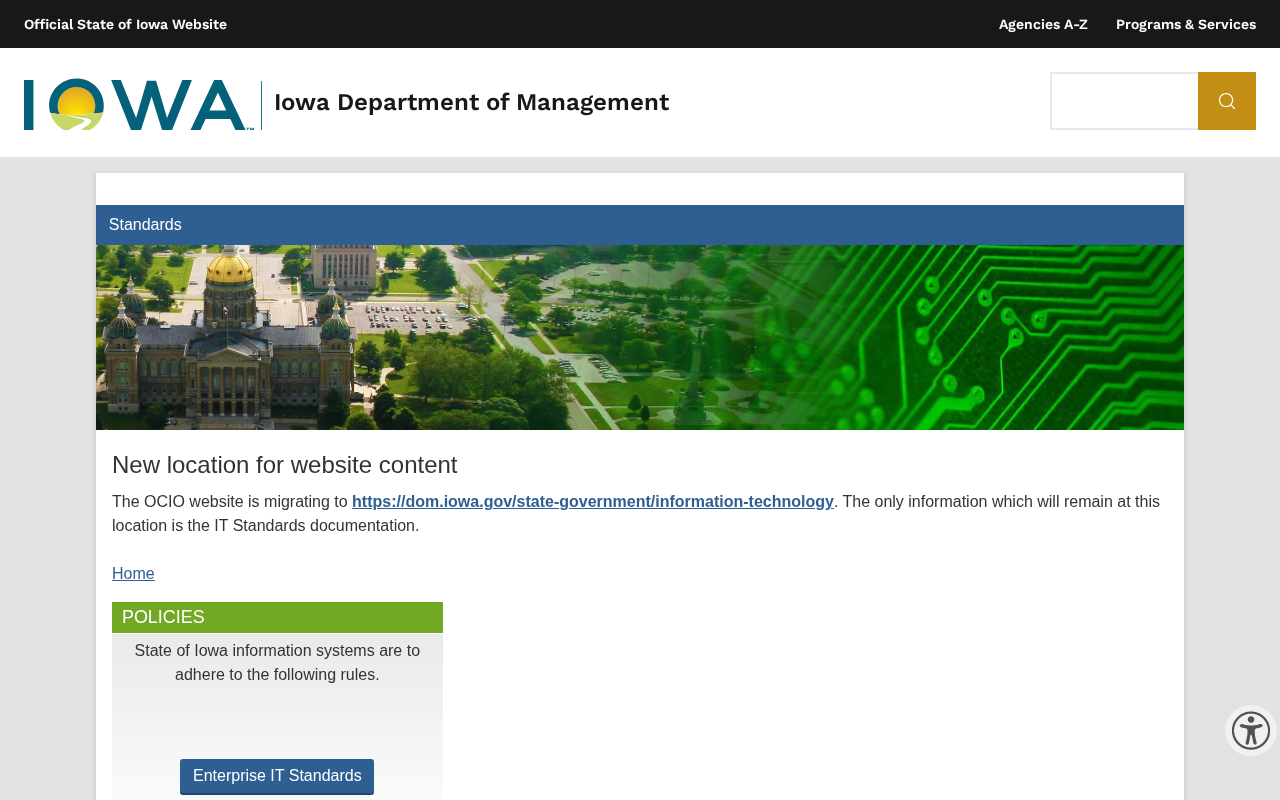The image size is (1280, 800).
Task: Open the Agencies A-Z menu item
Action: coord(1043,24)
